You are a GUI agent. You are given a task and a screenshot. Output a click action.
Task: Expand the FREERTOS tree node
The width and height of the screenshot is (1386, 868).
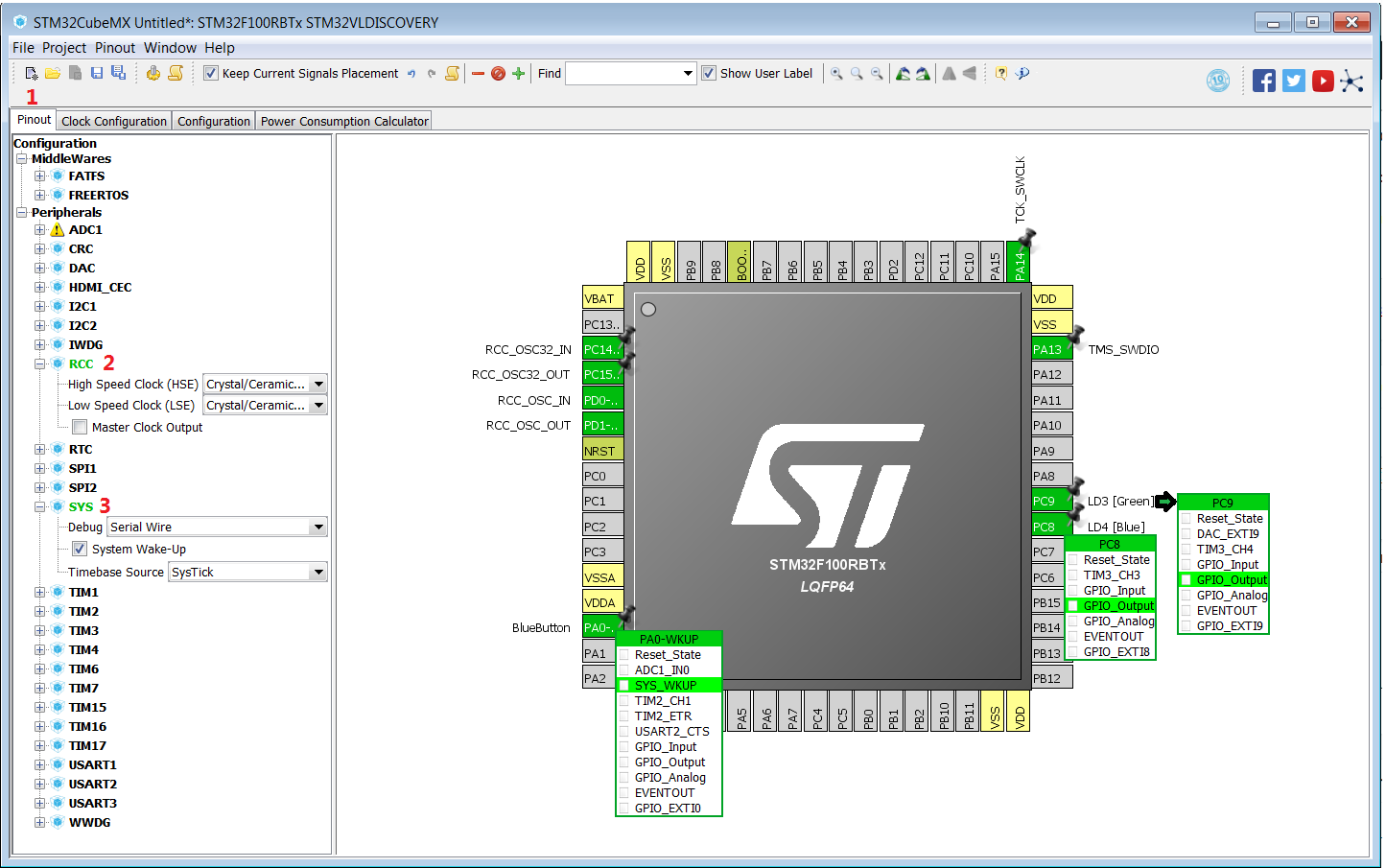point(39,195)
